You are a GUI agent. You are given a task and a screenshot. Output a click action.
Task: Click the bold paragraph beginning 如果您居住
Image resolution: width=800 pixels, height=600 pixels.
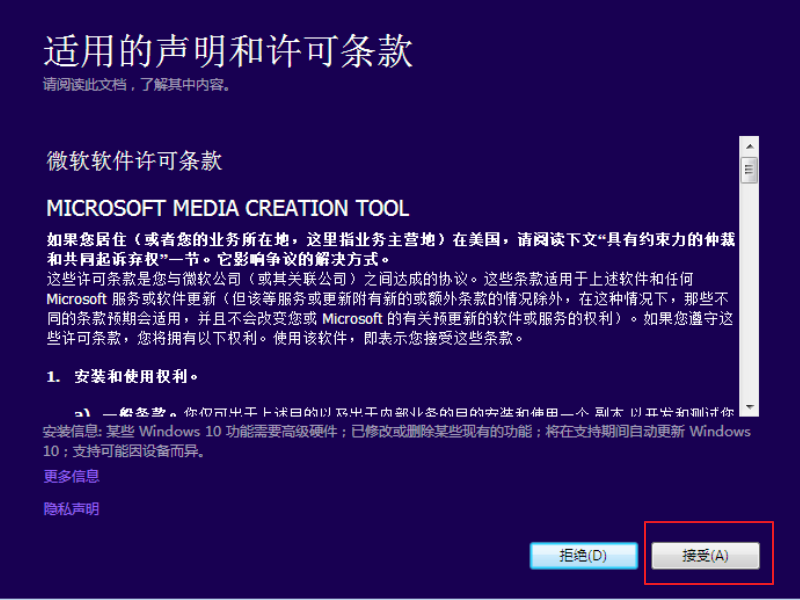pyautogui.click(x=391, y=249)
